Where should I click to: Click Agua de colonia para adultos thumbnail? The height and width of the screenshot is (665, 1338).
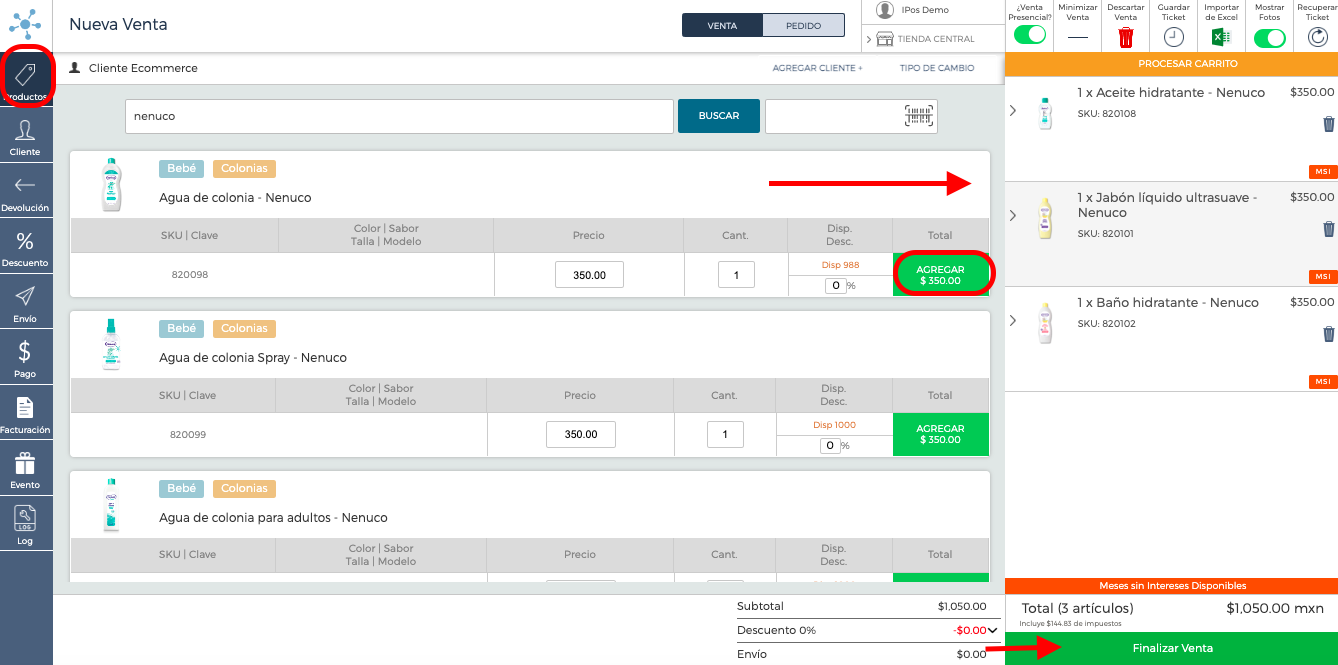coord(111,504)
